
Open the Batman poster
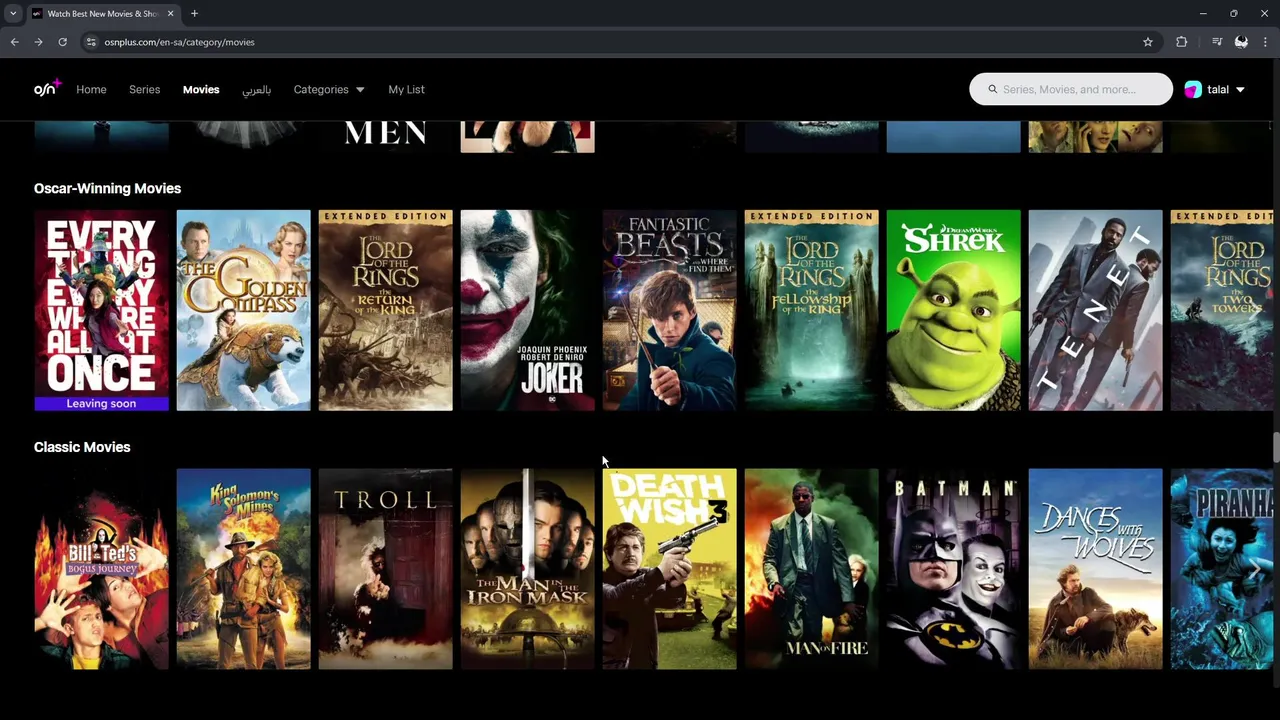(953, 569)
